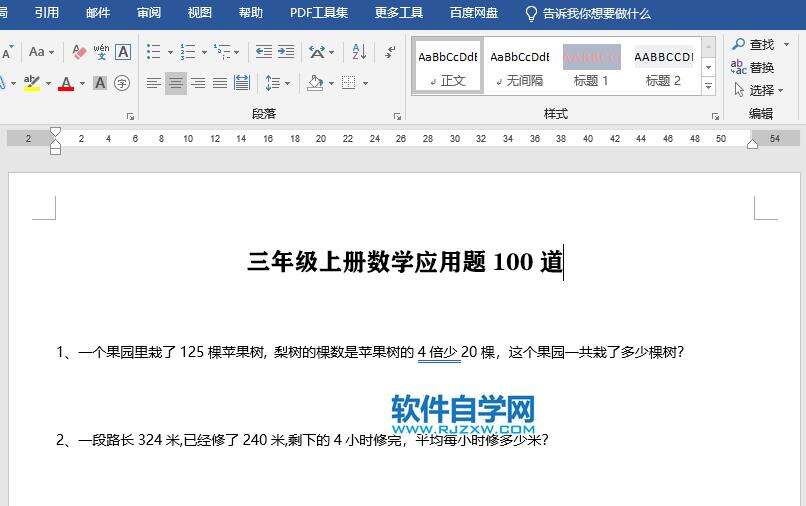Apply bulleted list formatting

pyautogui.click(x=153, y=52)
